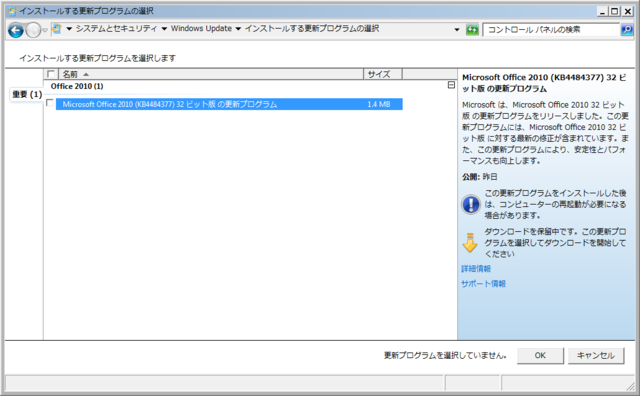Click 公開: 昨日 published text
640x396 pixels.
point(480,177)
